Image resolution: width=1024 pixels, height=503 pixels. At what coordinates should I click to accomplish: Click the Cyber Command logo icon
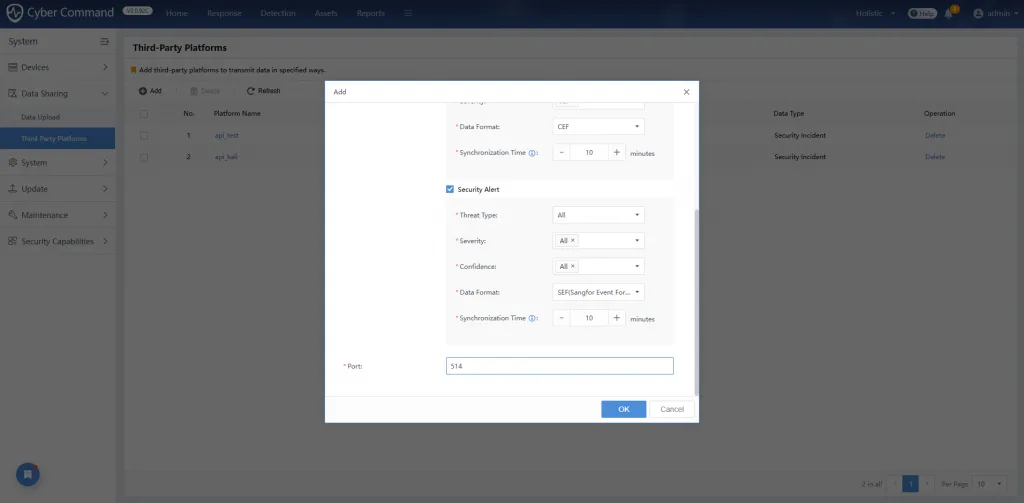(14, 13)
